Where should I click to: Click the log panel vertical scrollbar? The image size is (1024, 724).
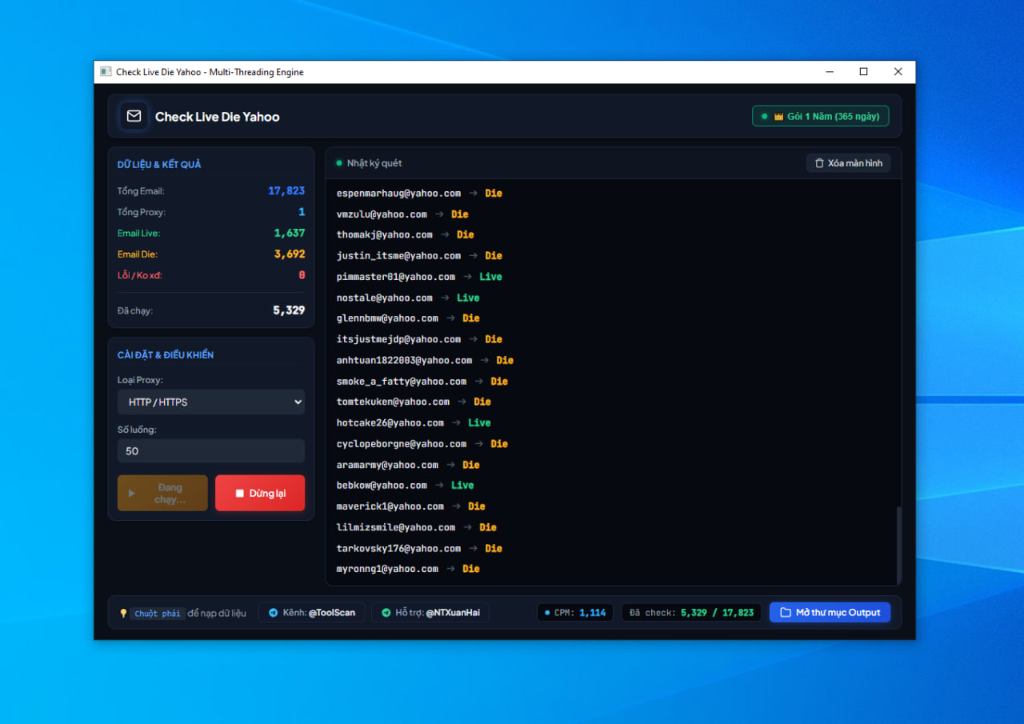tap(899, 545)
